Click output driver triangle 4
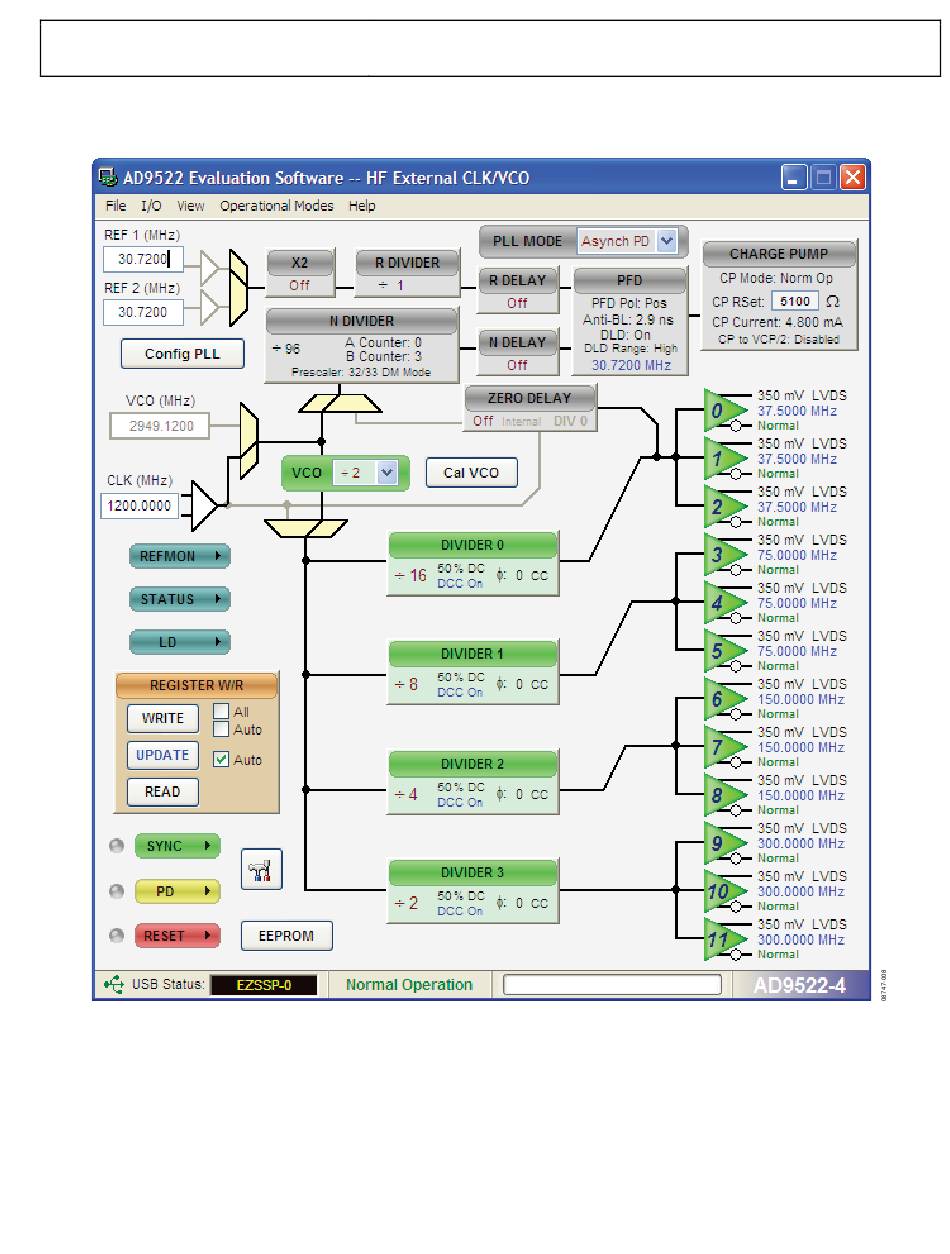The width and height of the screenshot is (950, 1254). [x=724, y=601]
